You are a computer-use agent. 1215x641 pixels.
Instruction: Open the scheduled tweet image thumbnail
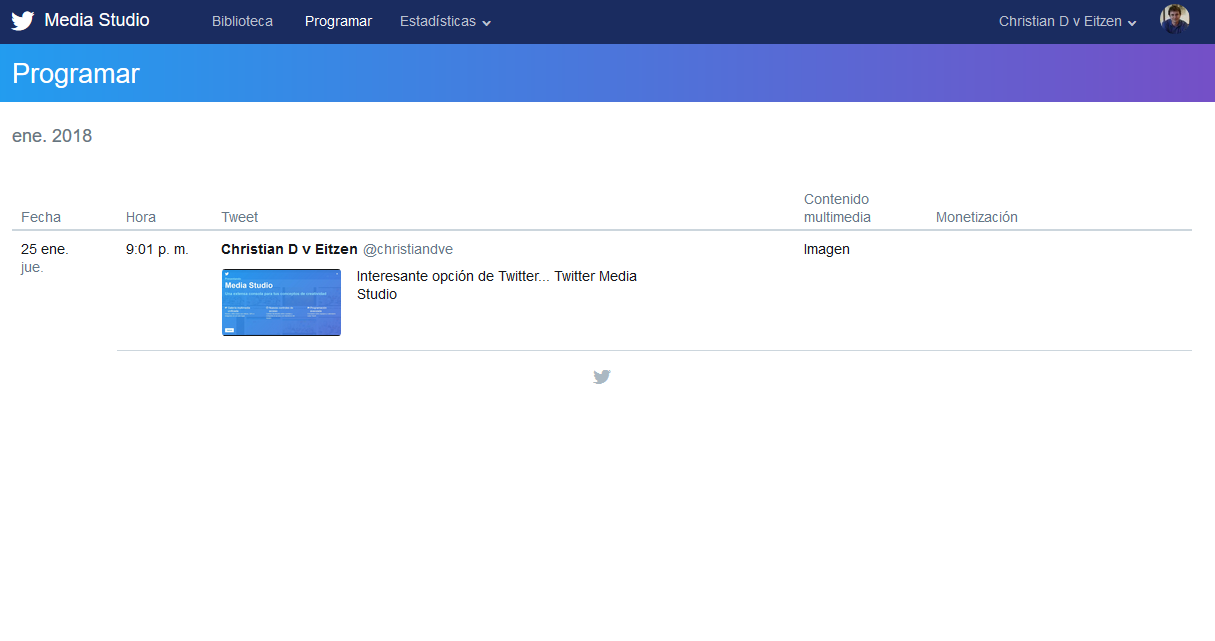[281, 302]
